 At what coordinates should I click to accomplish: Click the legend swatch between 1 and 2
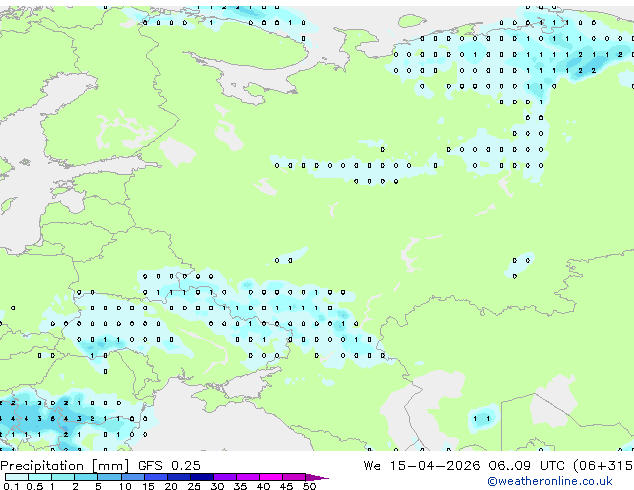coord(63,477)
